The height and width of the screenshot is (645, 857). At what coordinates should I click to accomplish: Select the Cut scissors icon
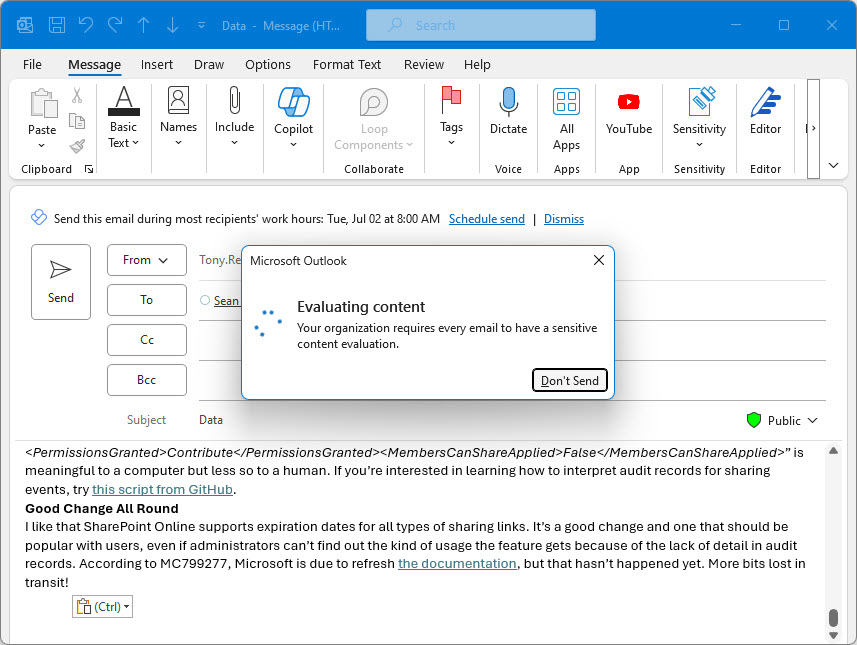[77, 96]
